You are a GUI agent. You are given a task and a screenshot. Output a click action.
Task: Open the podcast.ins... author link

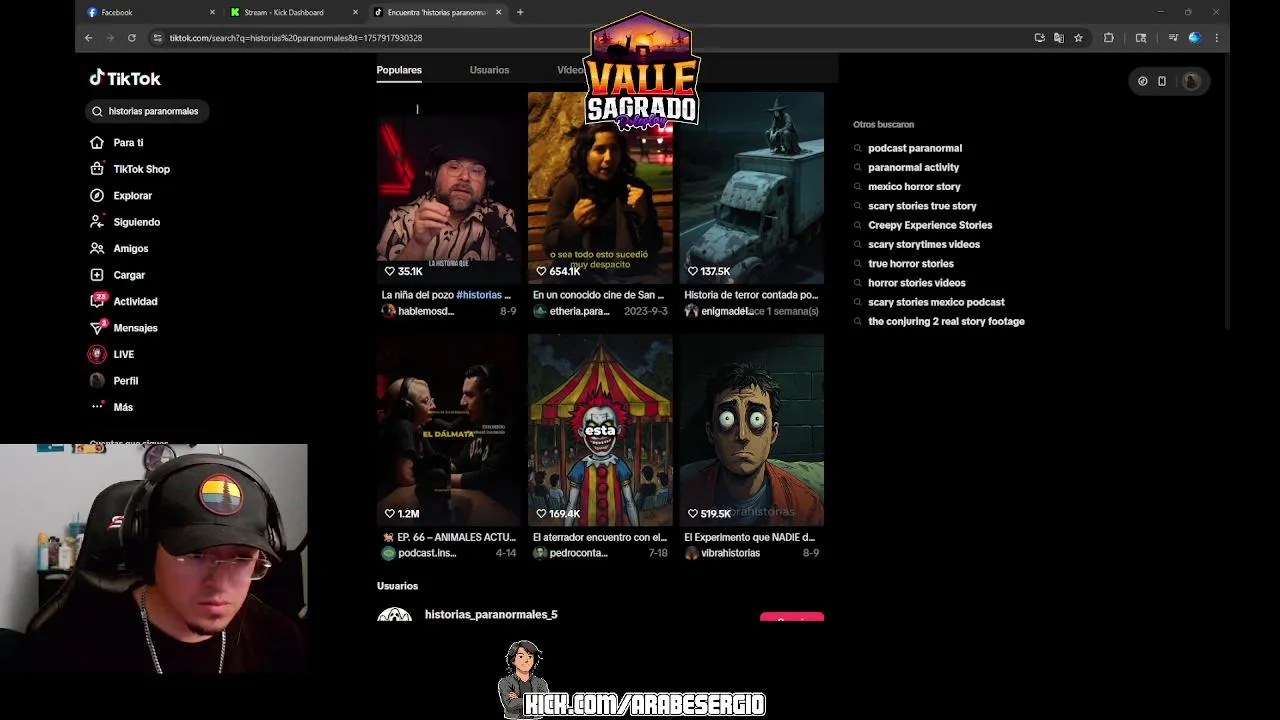pos(427,553)
